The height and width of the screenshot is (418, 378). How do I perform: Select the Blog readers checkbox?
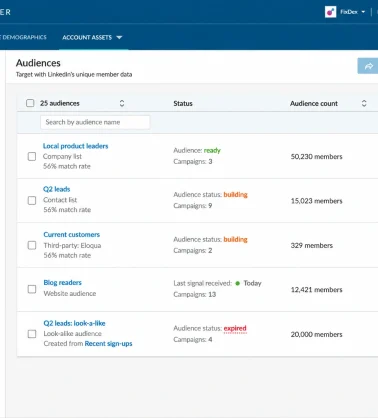(32, 289)
